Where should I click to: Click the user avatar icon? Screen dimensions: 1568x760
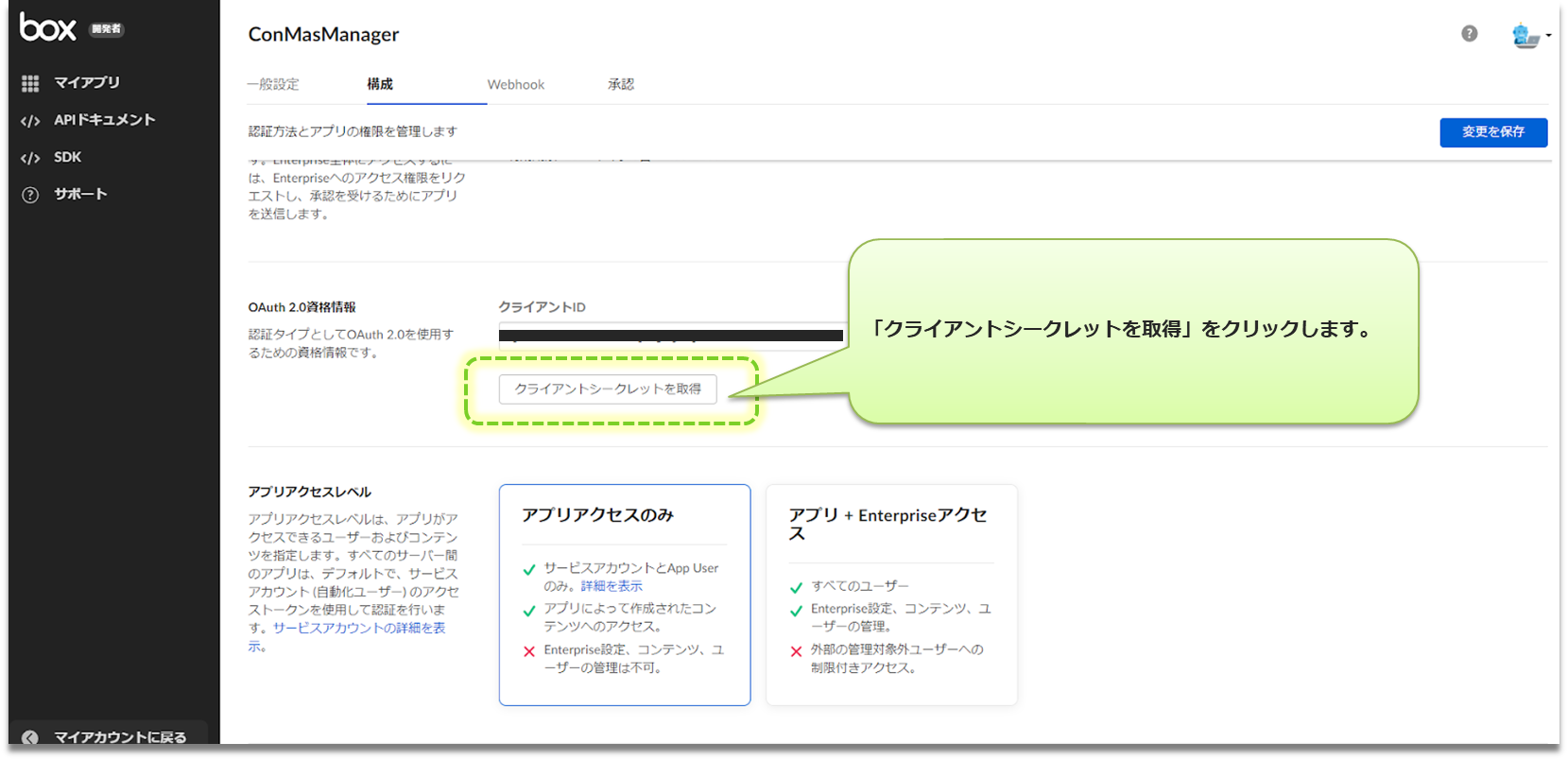click(x=1525, y=36)
